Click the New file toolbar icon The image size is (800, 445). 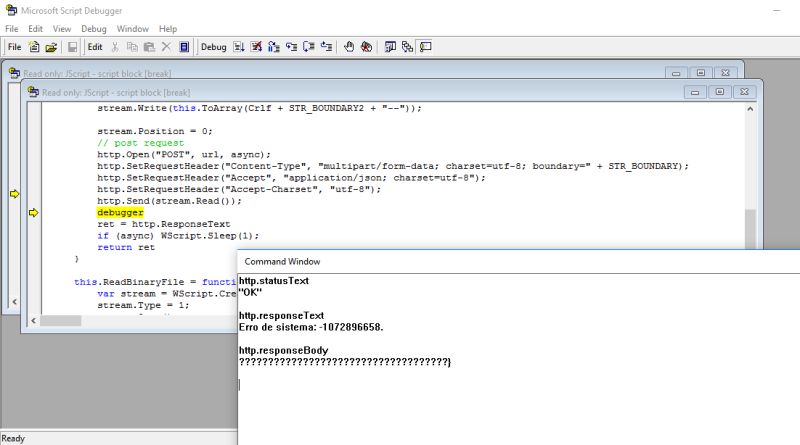click(x=34, y=47)
